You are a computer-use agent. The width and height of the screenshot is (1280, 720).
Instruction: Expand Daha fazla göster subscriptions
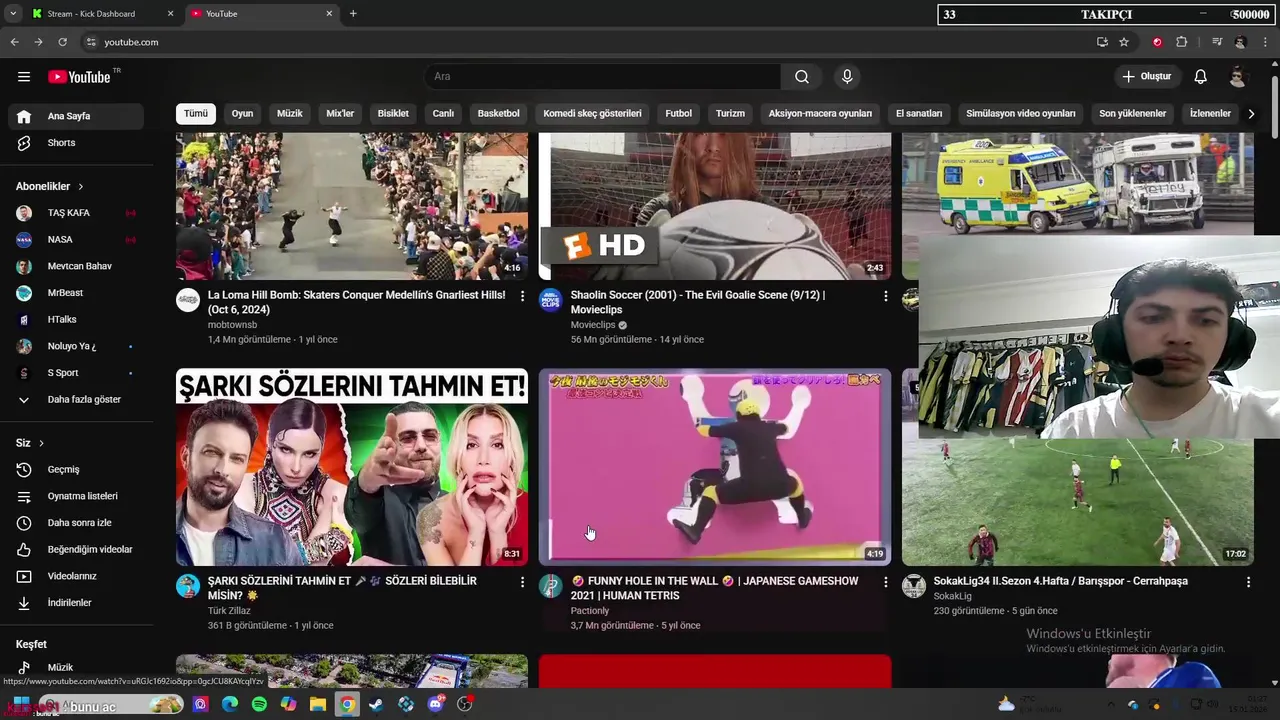77,400
